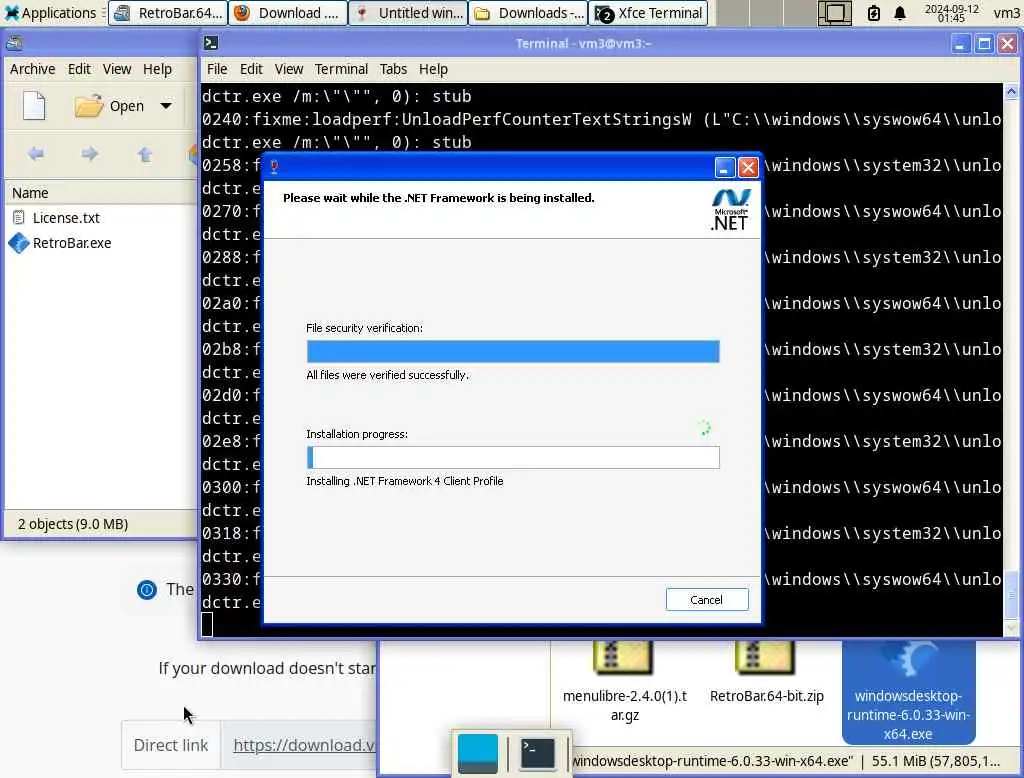This screenshot has width=1024, height=778.
Task: Click the Installation progress bar
Action: [513, 457]
